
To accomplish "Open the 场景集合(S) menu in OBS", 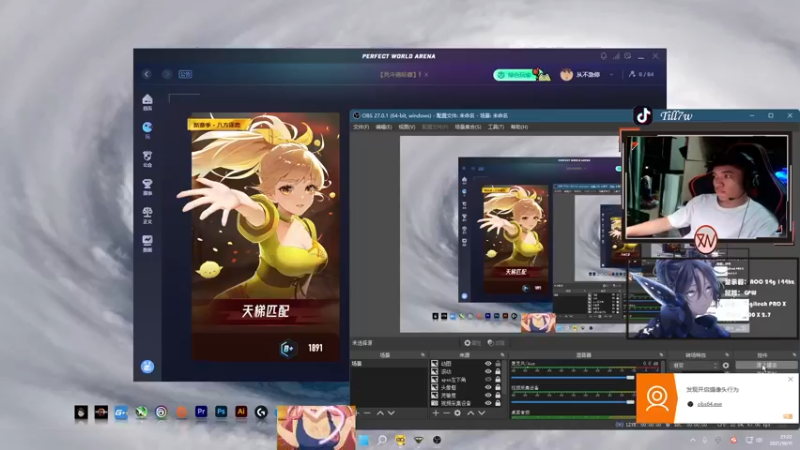I will [468, 127].
